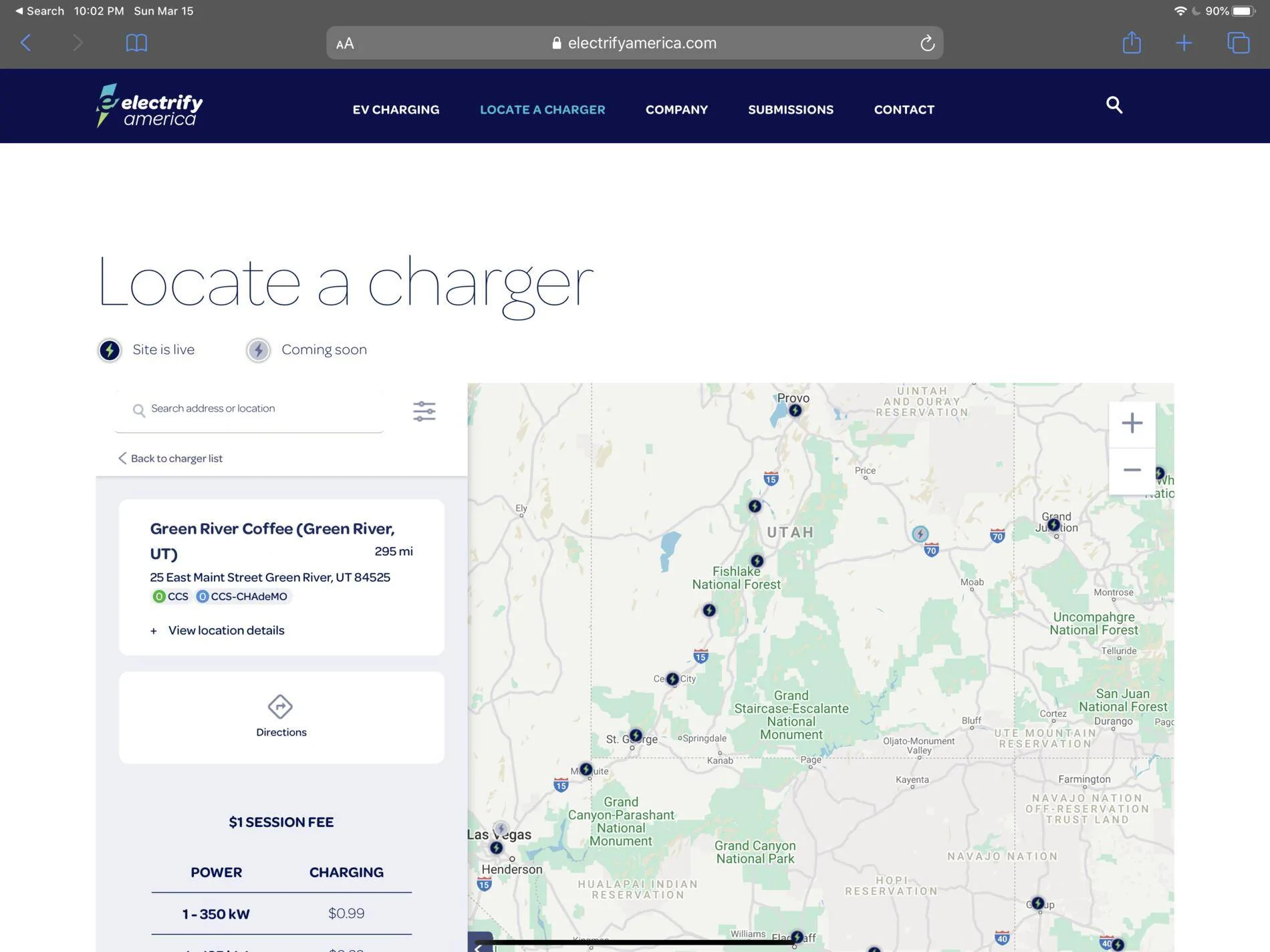Screen dimensions: 1270x952
Task: Click the Site is live legend icon
Action: point(110,350)
